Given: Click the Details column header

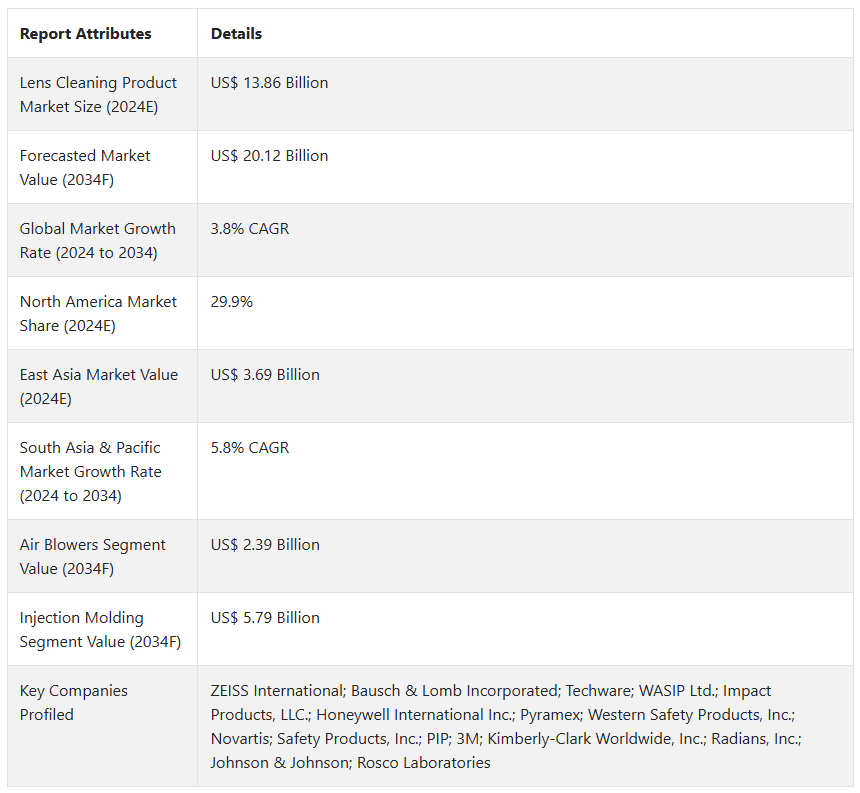Looking at the screenshot, I should point(236,33).
